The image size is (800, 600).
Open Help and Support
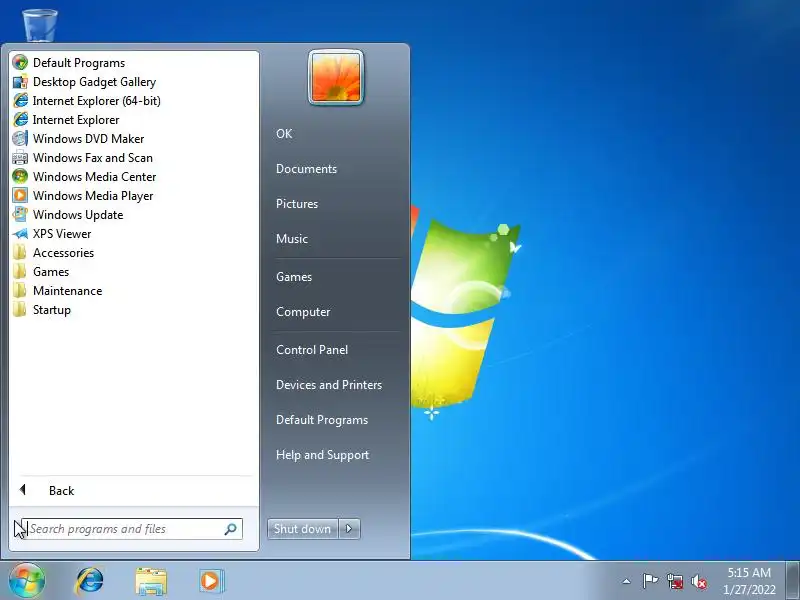click(x=322, y=455)
